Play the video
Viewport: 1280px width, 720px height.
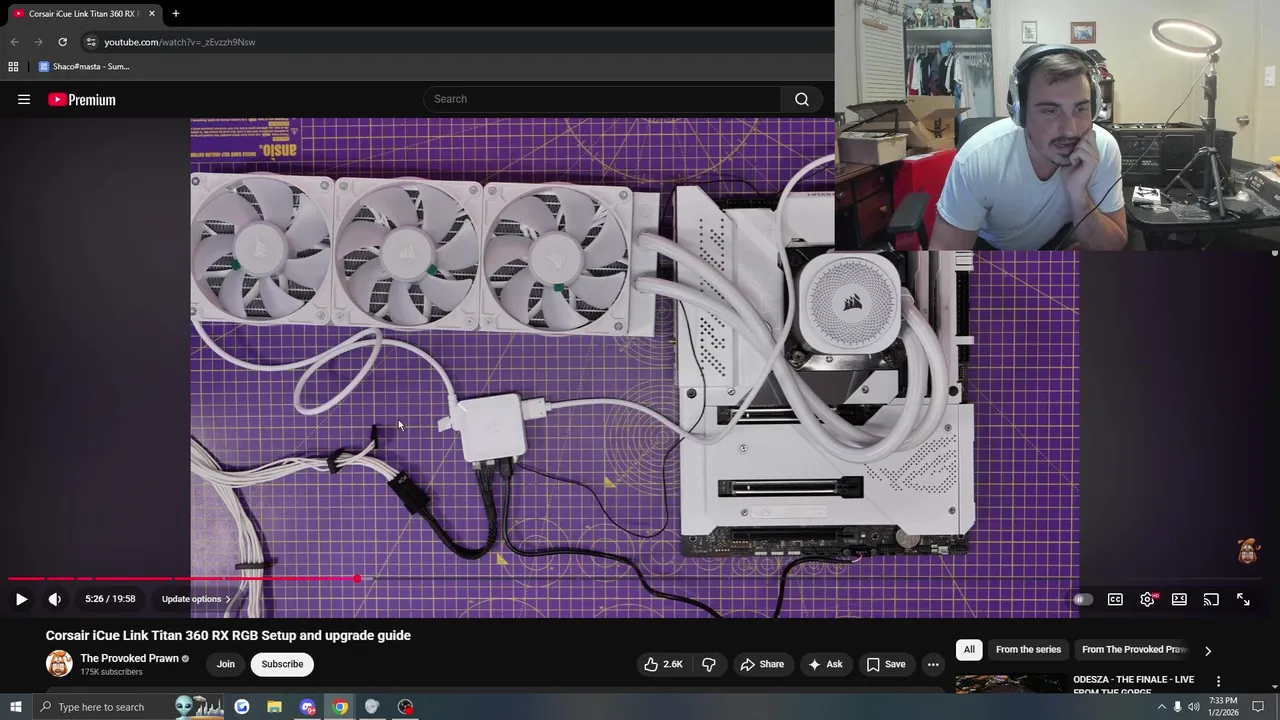[21, 599]
